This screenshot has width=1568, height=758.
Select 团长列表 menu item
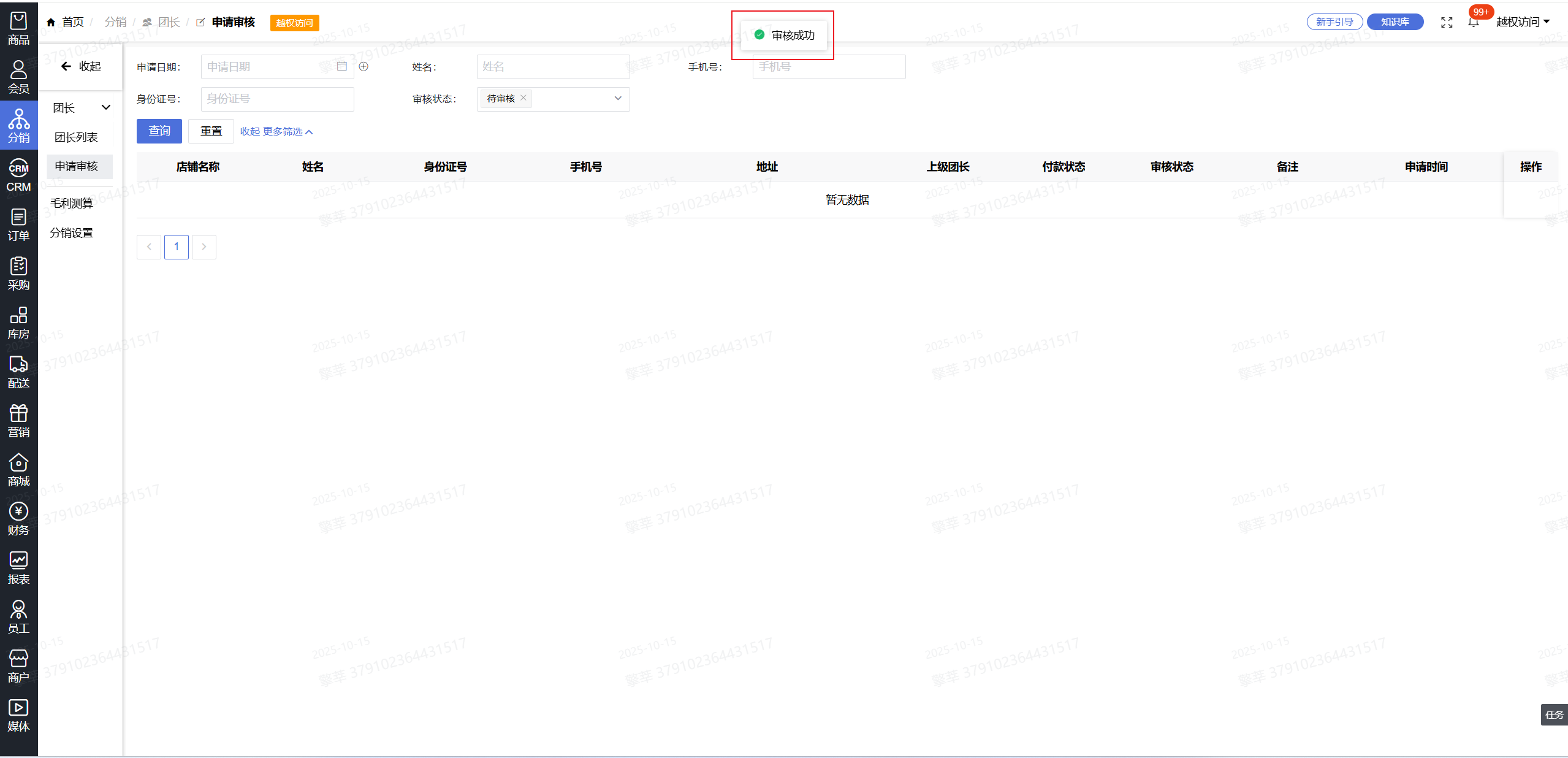click(76, 137)
